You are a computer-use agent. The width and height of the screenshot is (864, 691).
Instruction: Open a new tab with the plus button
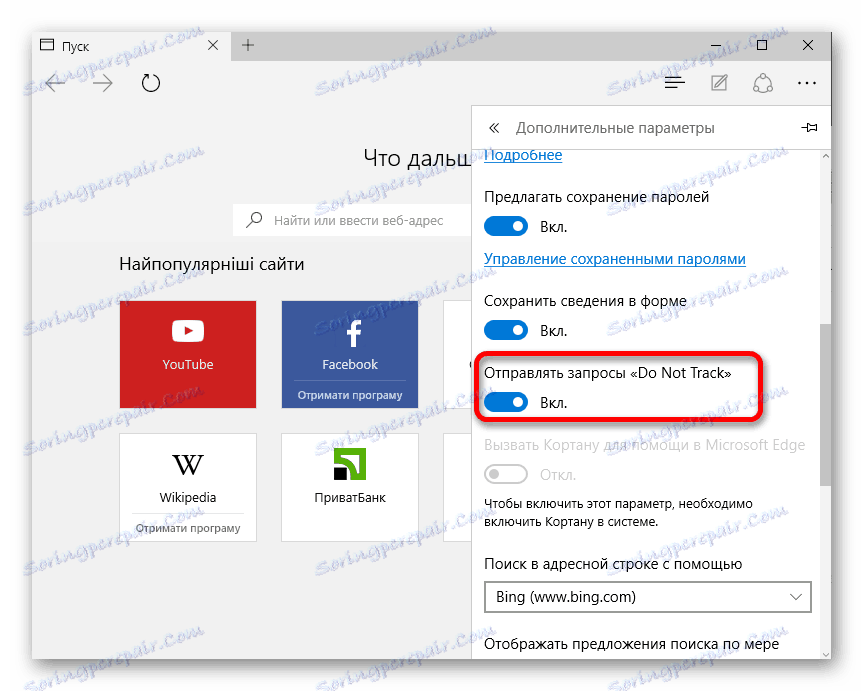pos(247,45)
